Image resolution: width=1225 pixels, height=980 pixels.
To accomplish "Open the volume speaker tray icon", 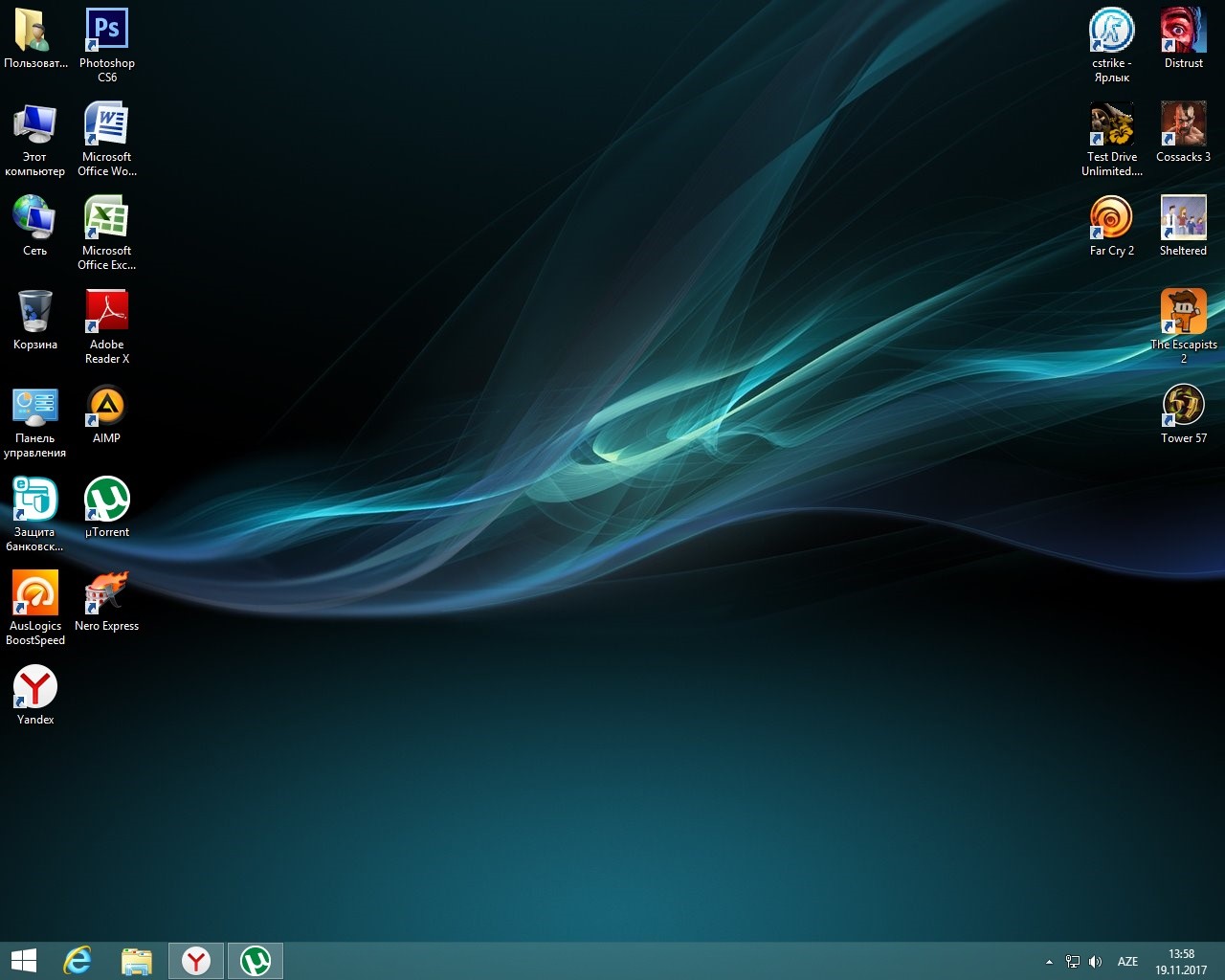I will point(1096,962).
